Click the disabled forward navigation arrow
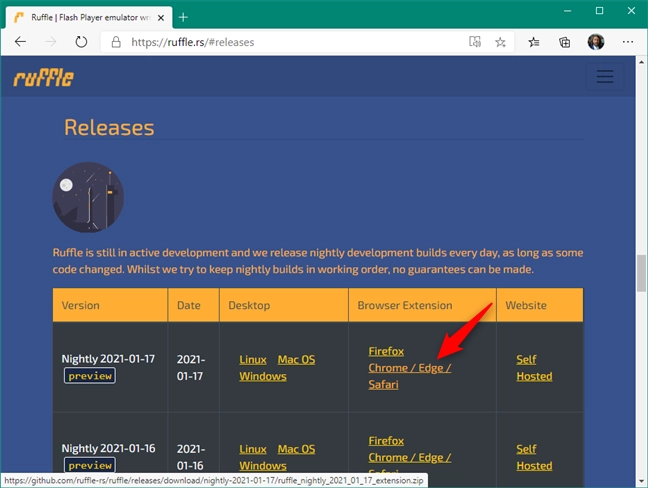The width and height of the screenshot is (648, 488). coord(50,42)
